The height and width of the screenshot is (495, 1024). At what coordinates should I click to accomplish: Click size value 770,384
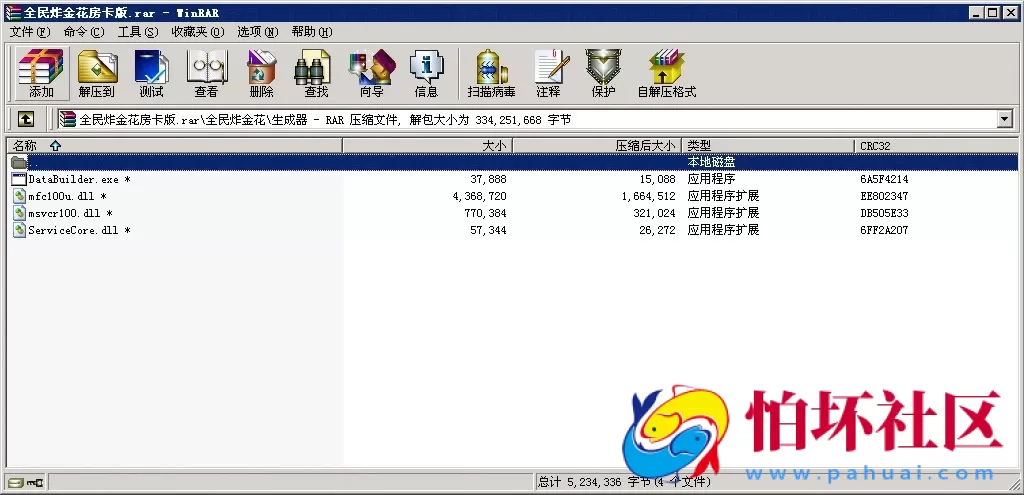485,213
